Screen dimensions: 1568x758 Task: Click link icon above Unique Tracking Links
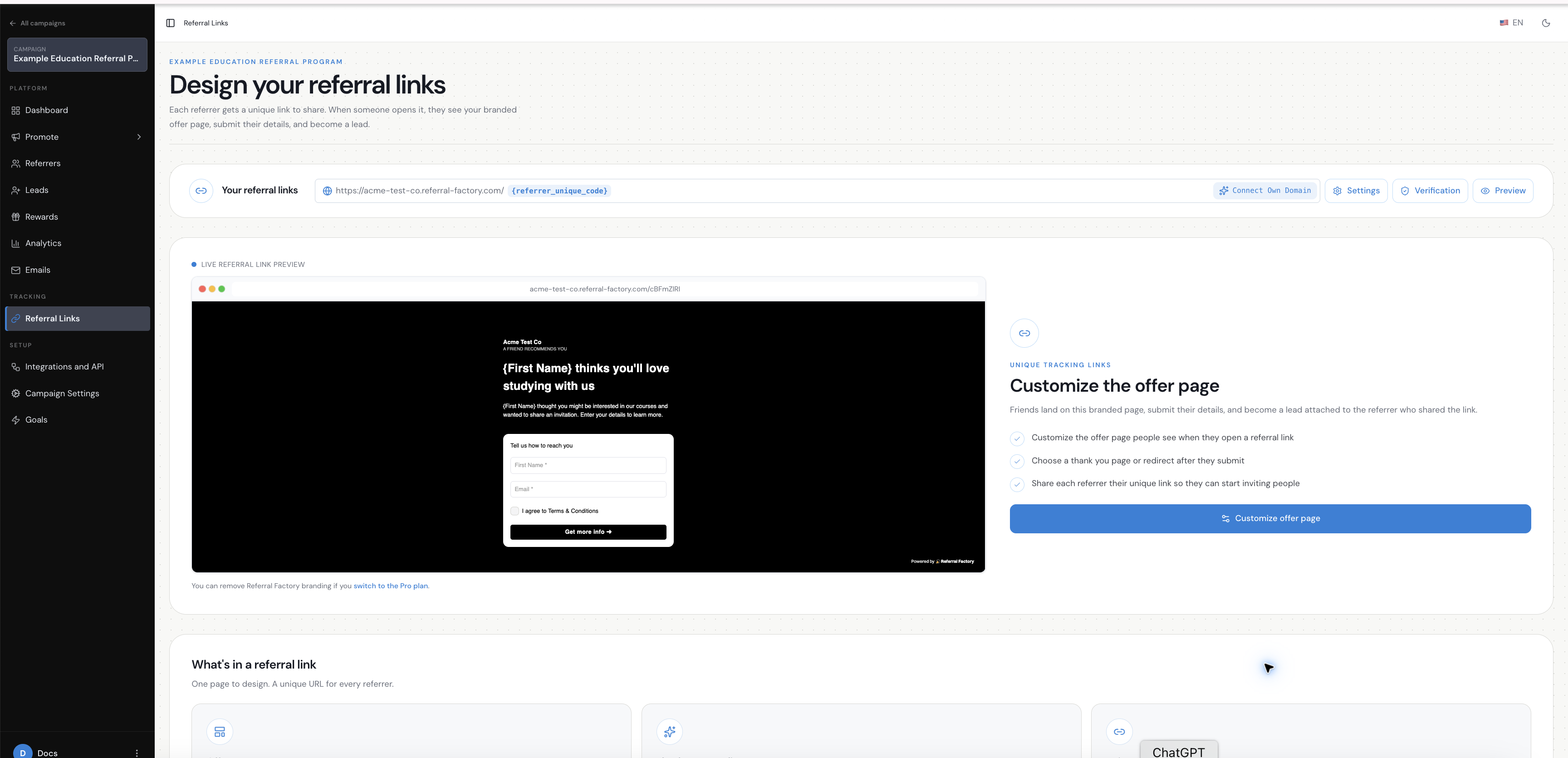(x=1024, y=334)
